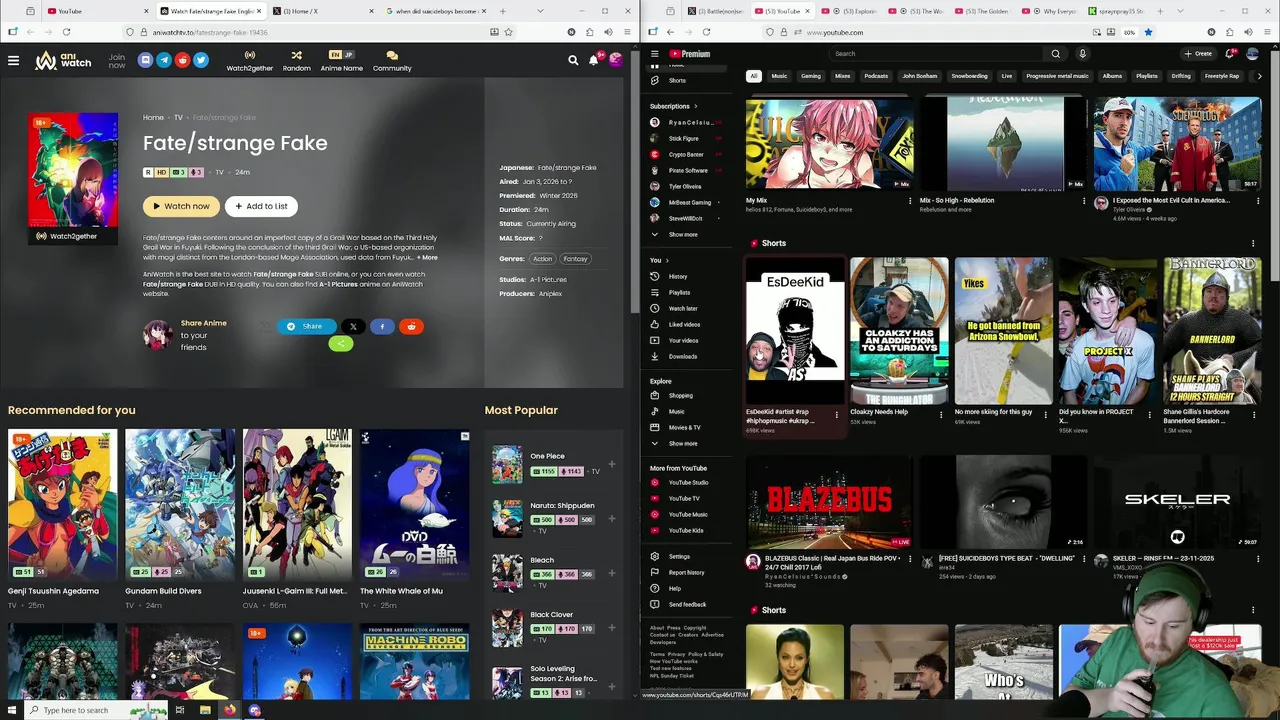1280x720 pixels.
Task: Open YouTube notifications bell
Action: [x=1231, y=54]
